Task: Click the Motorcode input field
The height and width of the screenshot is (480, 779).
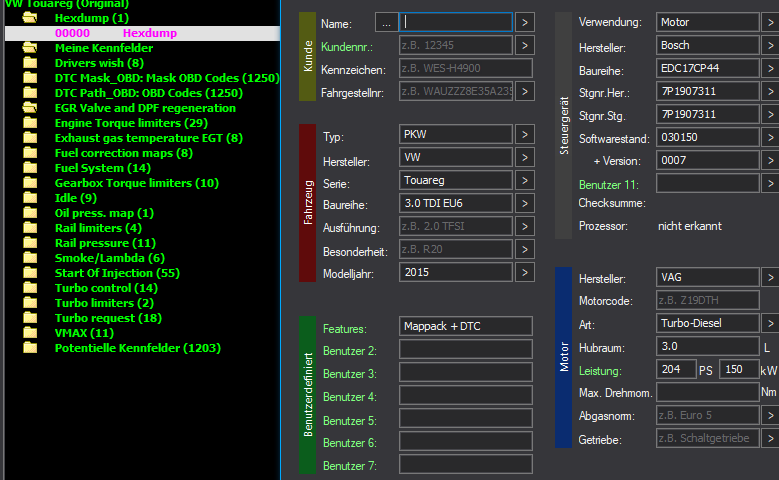Action: coord(707,300)
